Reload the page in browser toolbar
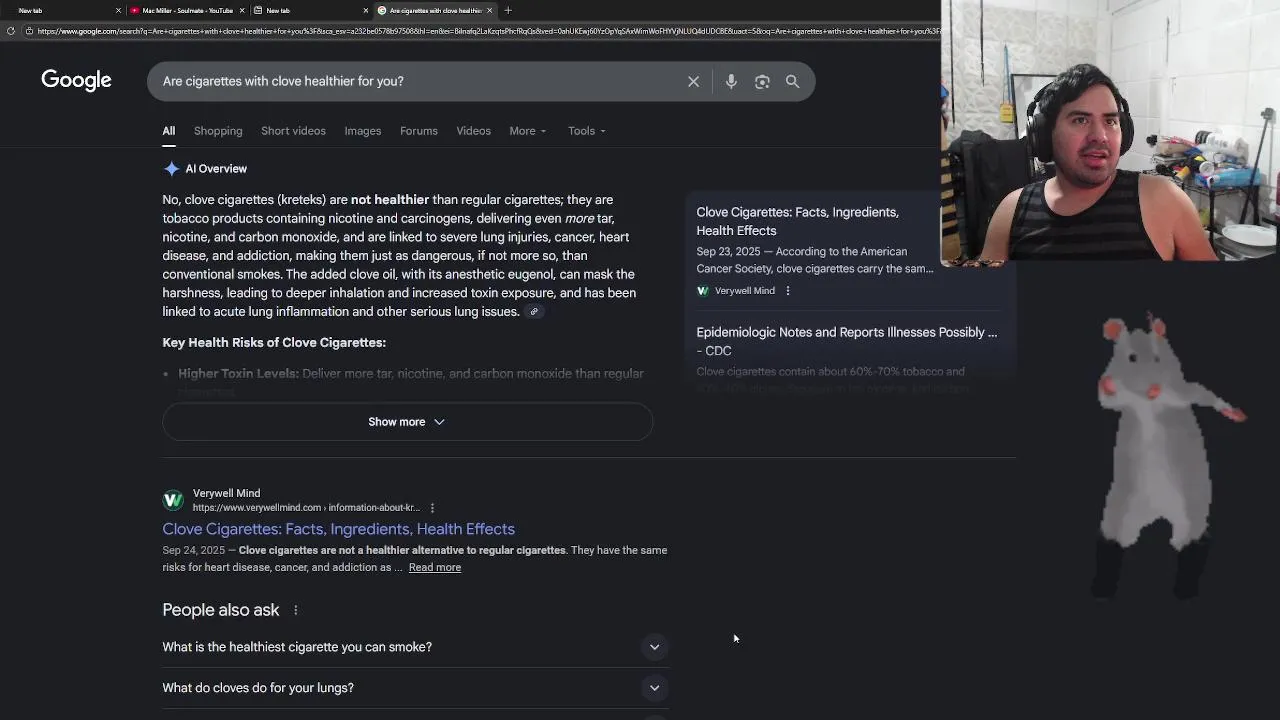Viewport: 1280px width, 720px height. point(10,31)
